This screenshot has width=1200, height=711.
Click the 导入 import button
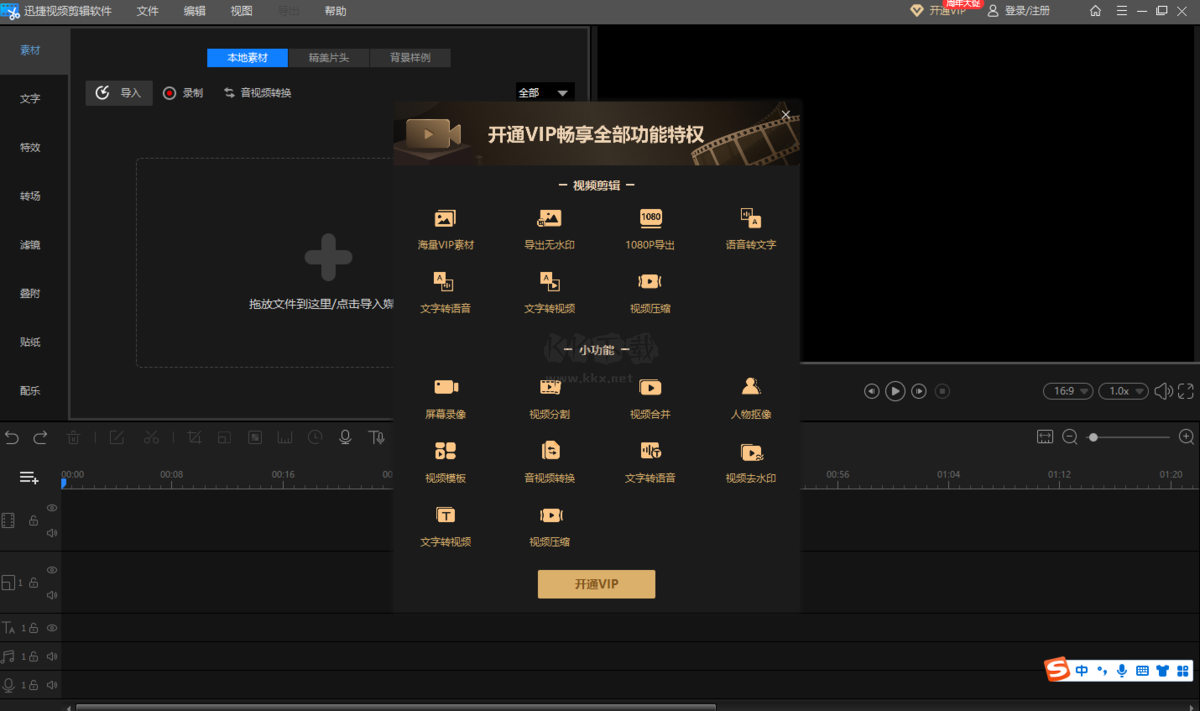pyautogui.click(x=119, y=92)
